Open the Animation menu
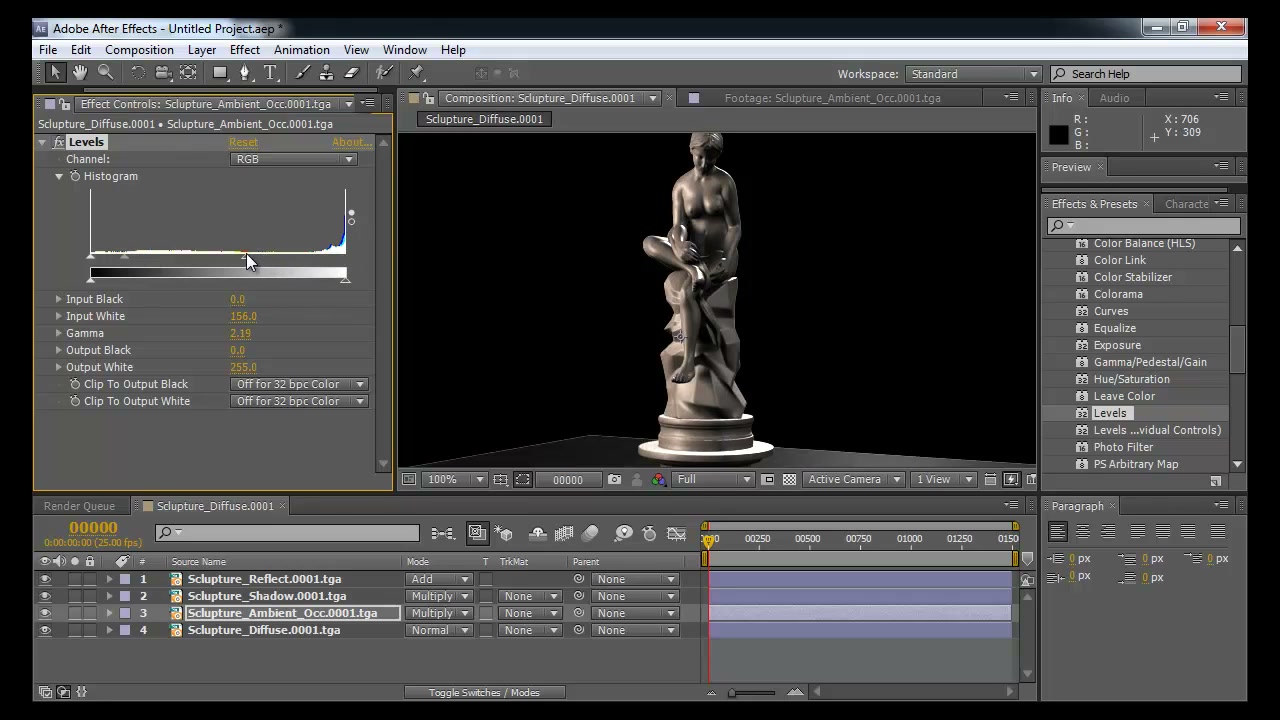The height and width of the screenshot is (720, 1280). [301, 50]
